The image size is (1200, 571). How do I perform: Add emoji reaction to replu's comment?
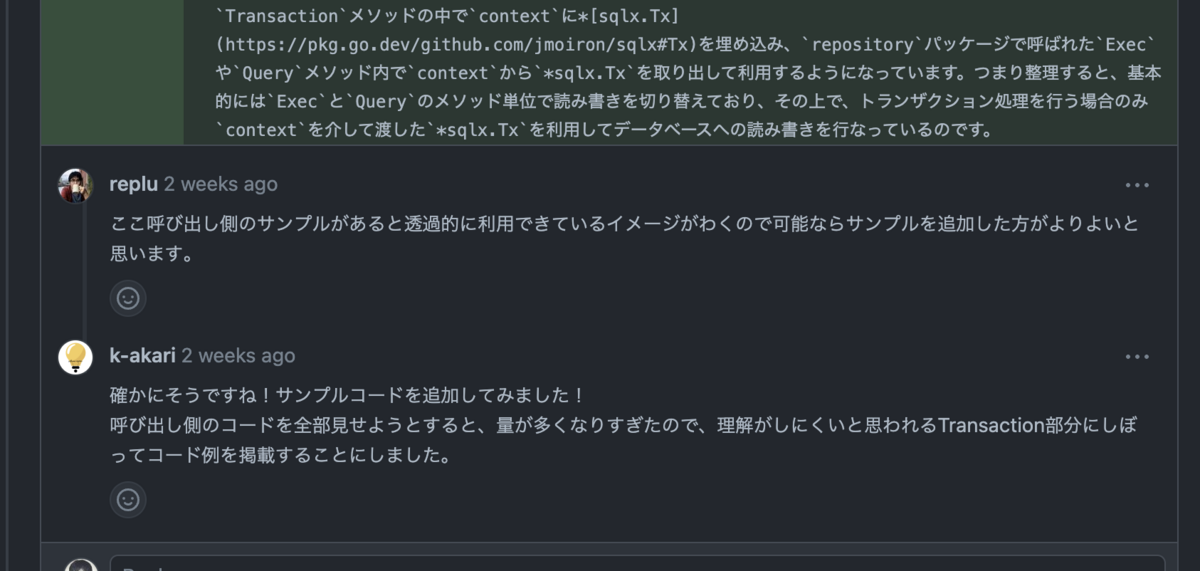[128, 298]
